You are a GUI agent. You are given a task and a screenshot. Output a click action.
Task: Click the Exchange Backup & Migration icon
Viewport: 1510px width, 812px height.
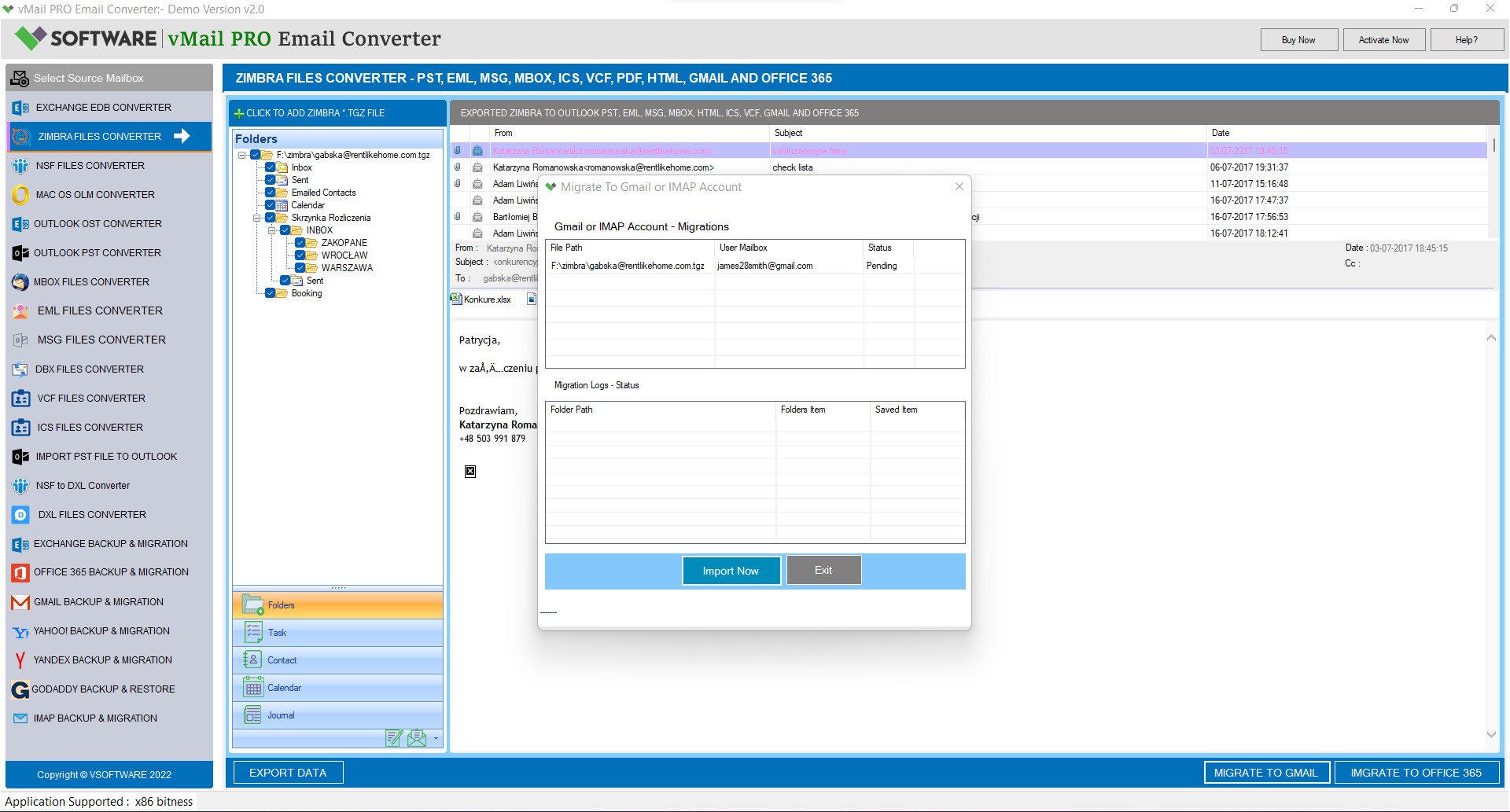[x=20, y=544]
